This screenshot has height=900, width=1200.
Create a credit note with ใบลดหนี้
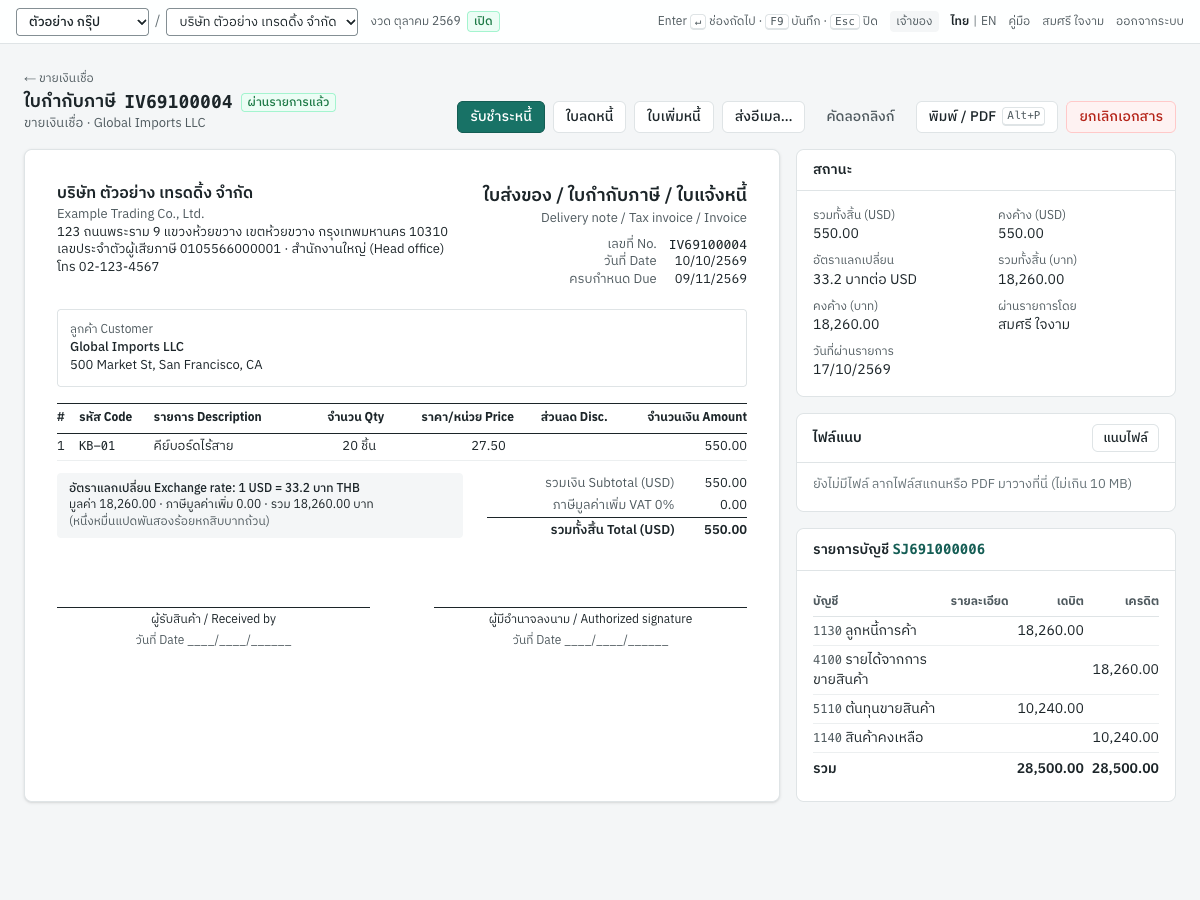589,117
